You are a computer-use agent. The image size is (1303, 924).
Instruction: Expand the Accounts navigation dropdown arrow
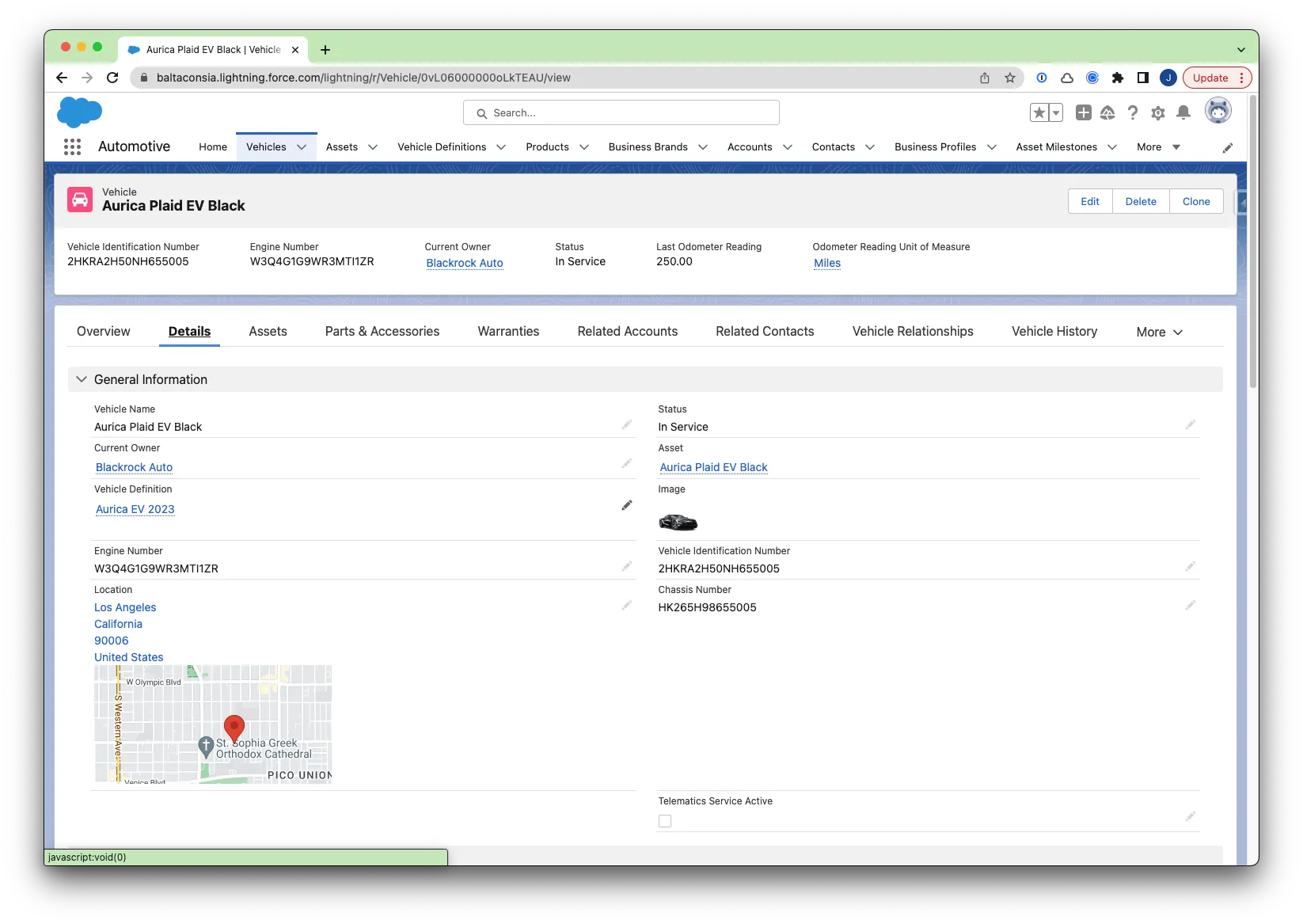coord(787,147)
